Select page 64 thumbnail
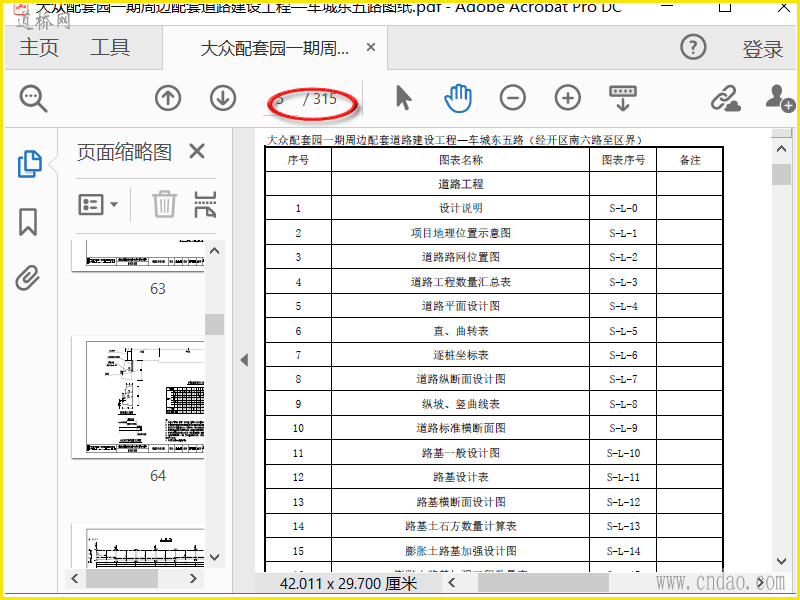 [138, 397]
